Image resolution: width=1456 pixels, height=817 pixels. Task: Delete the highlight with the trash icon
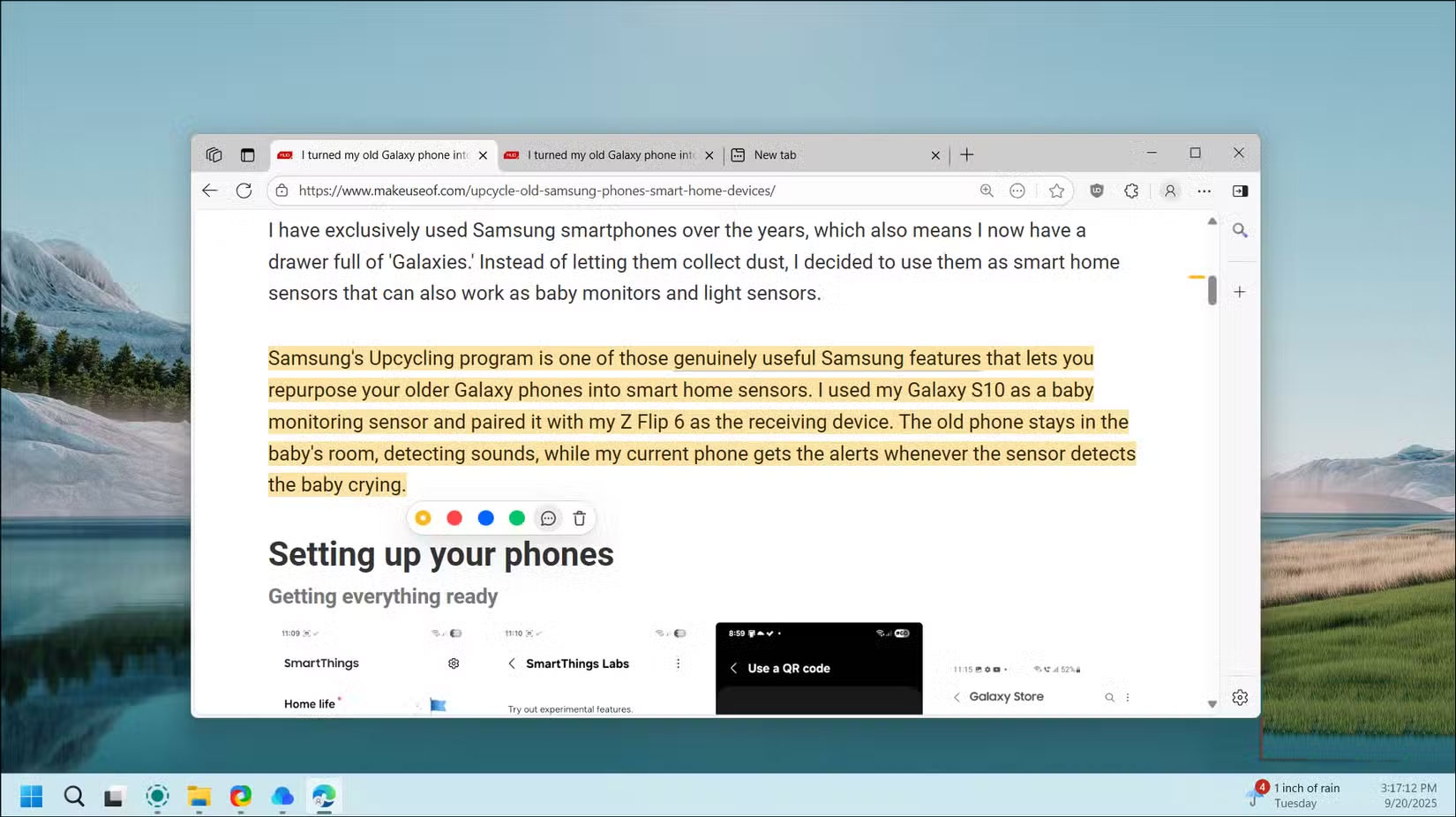coord(579,518)
